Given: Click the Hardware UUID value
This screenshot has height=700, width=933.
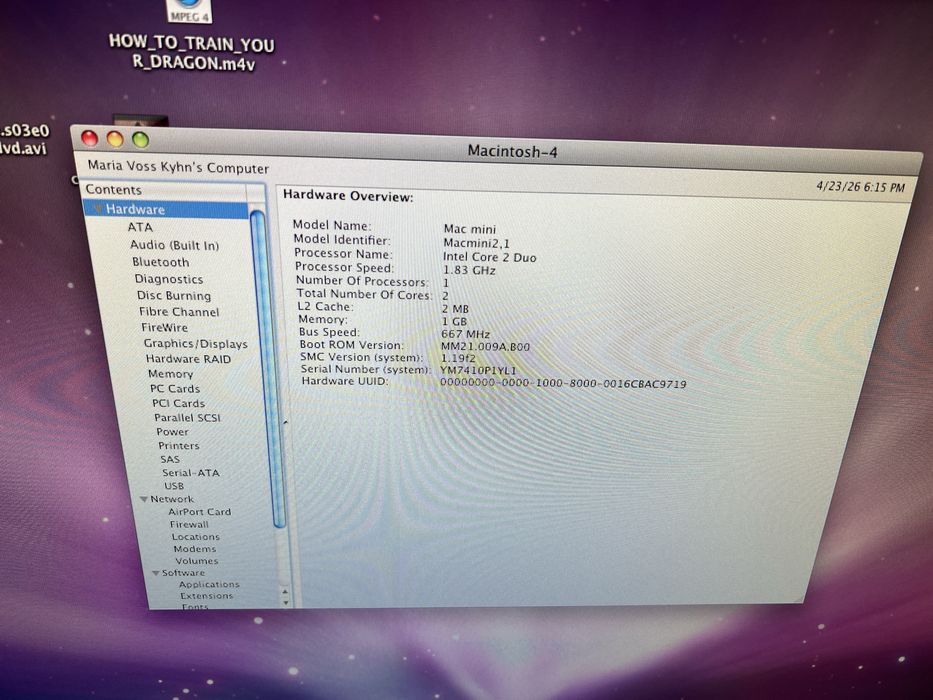Looking at the screenshot, I should click(x=563, y=383).
